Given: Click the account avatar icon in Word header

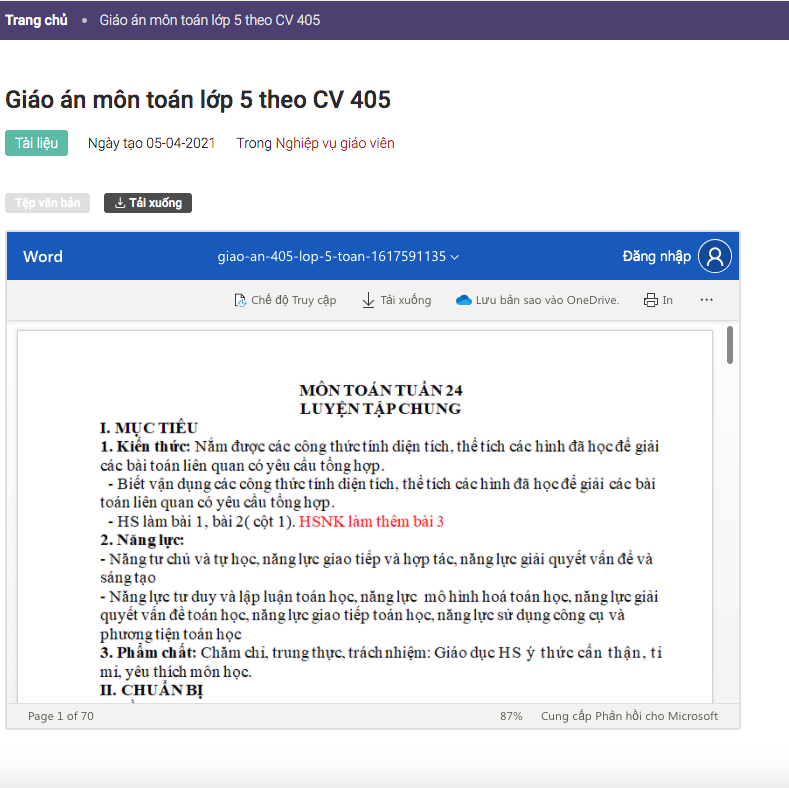Looking at the screenshot, I should coord(714,257).
